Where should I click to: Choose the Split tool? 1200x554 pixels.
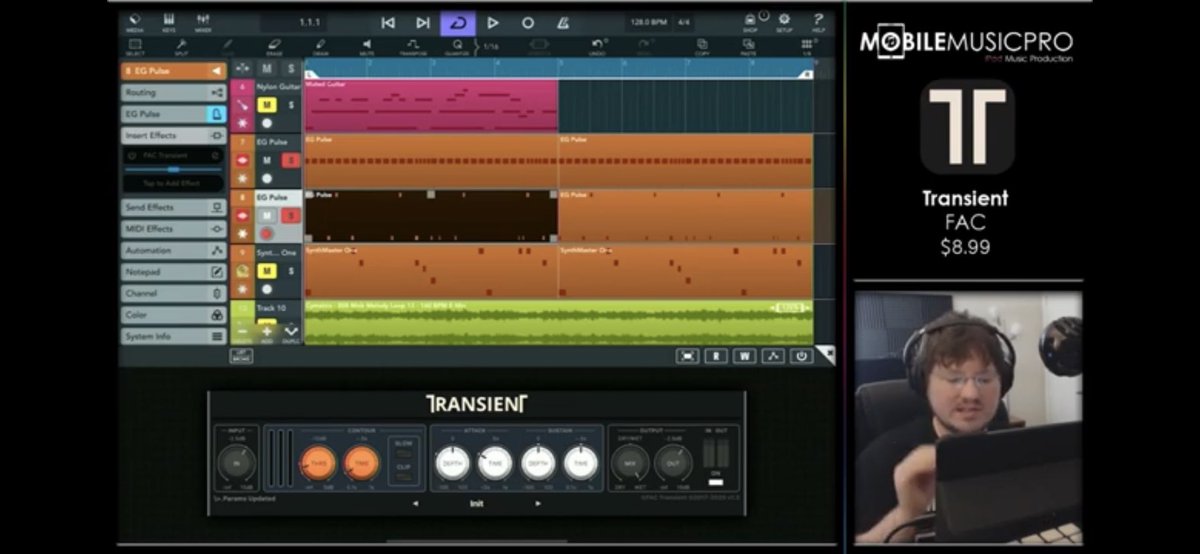click(x=181, y=47)
